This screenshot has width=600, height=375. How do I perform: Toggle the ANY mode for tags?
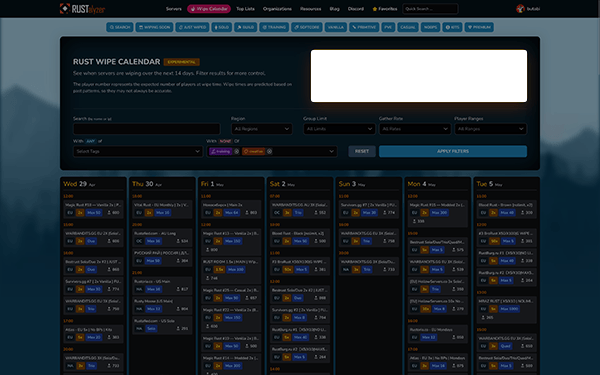pyautogui.click(x=91, y=141)
